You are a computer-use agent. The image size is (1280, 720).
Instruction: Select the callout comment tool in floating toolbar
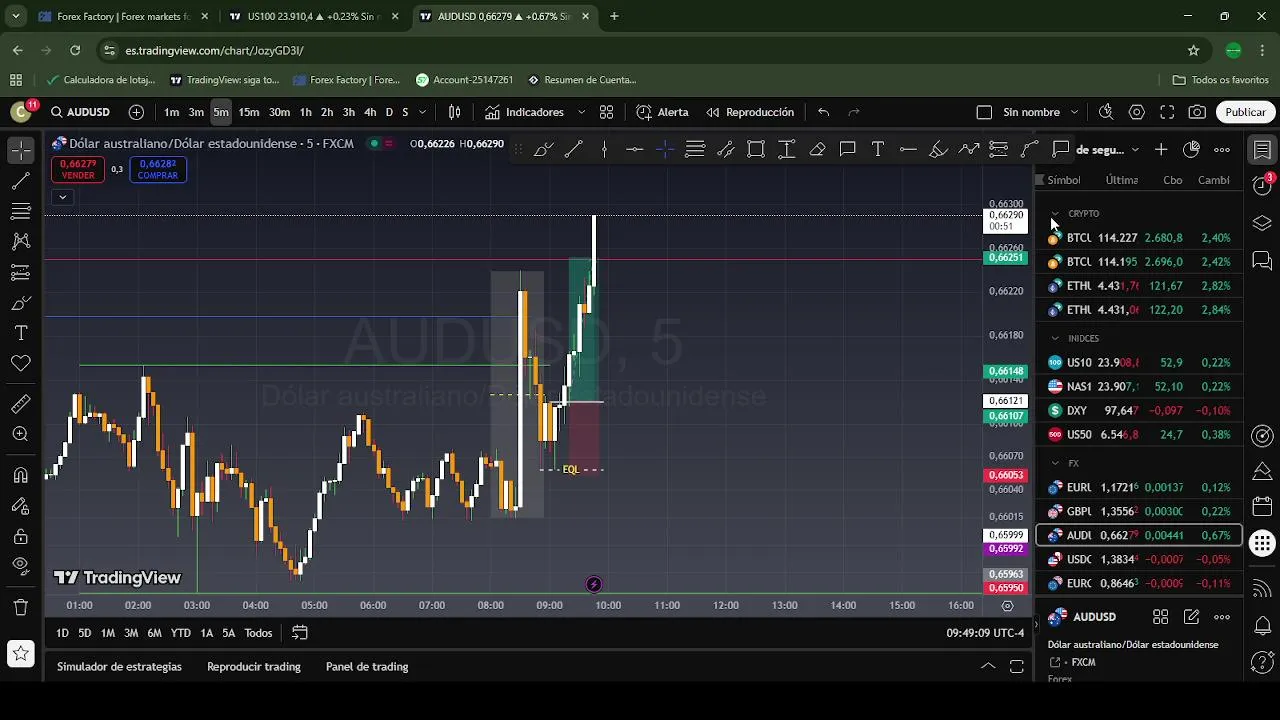pos(847,149)
